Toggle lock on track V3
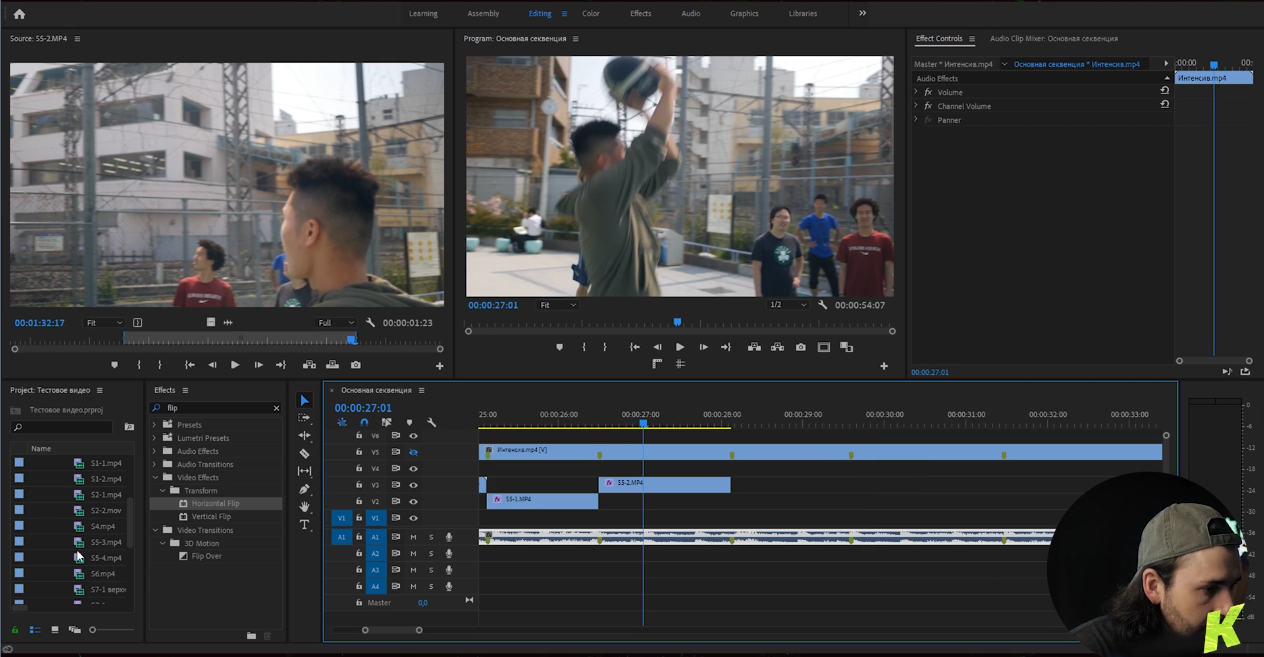This screenshot has width=1264, height=657. (x=359, y=485)
